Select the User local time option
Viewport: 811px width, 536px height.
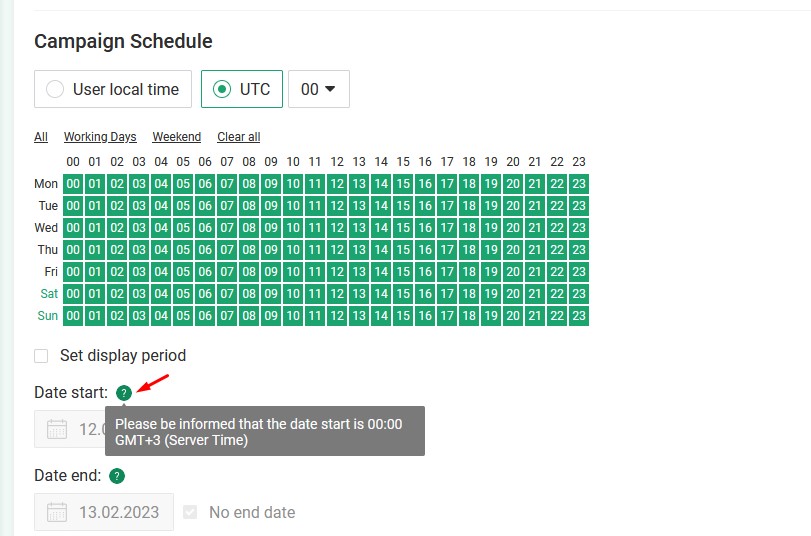coord(113,89)
